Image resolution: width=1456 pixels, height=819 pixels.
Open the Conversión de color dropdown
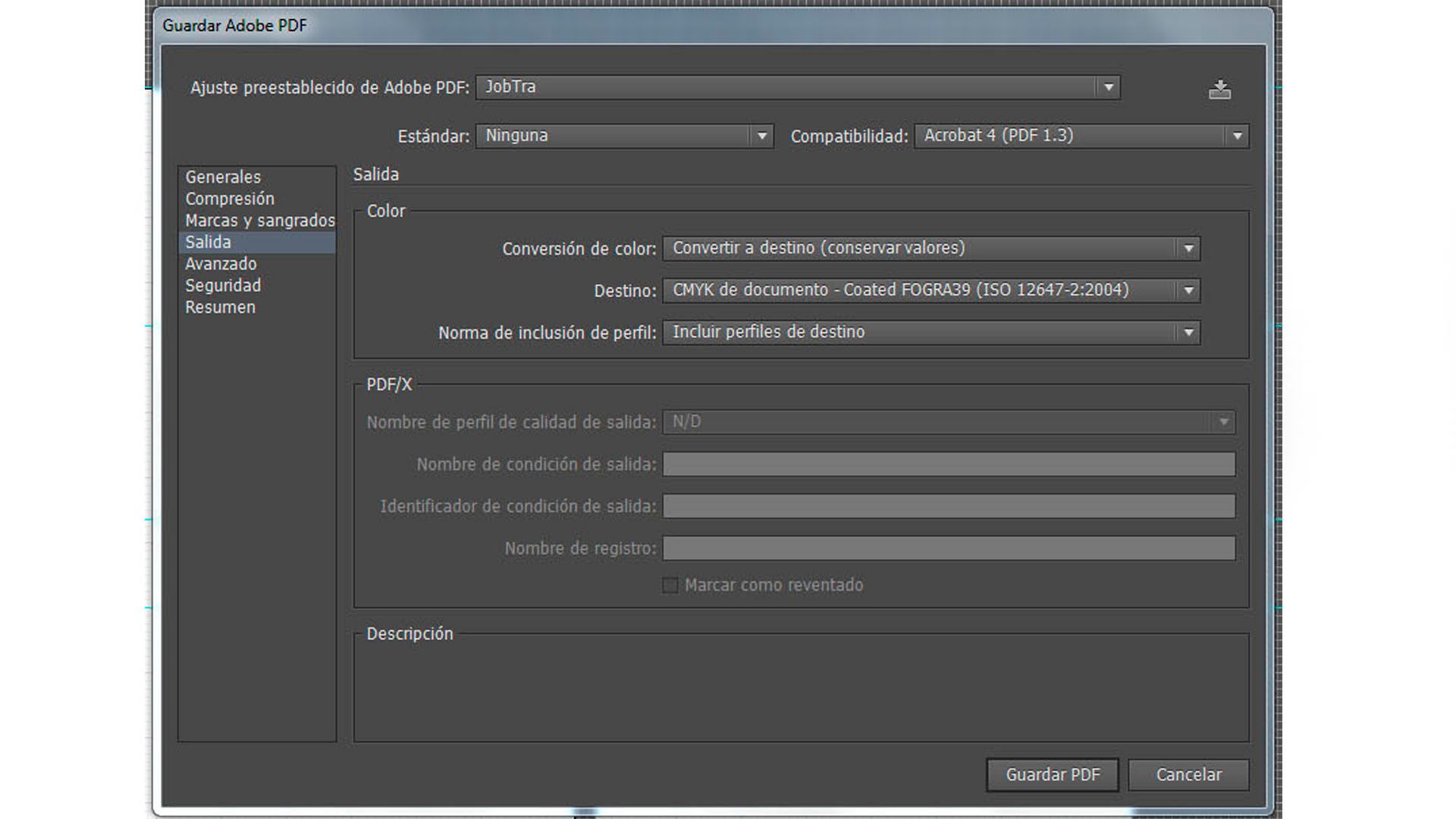931,248
